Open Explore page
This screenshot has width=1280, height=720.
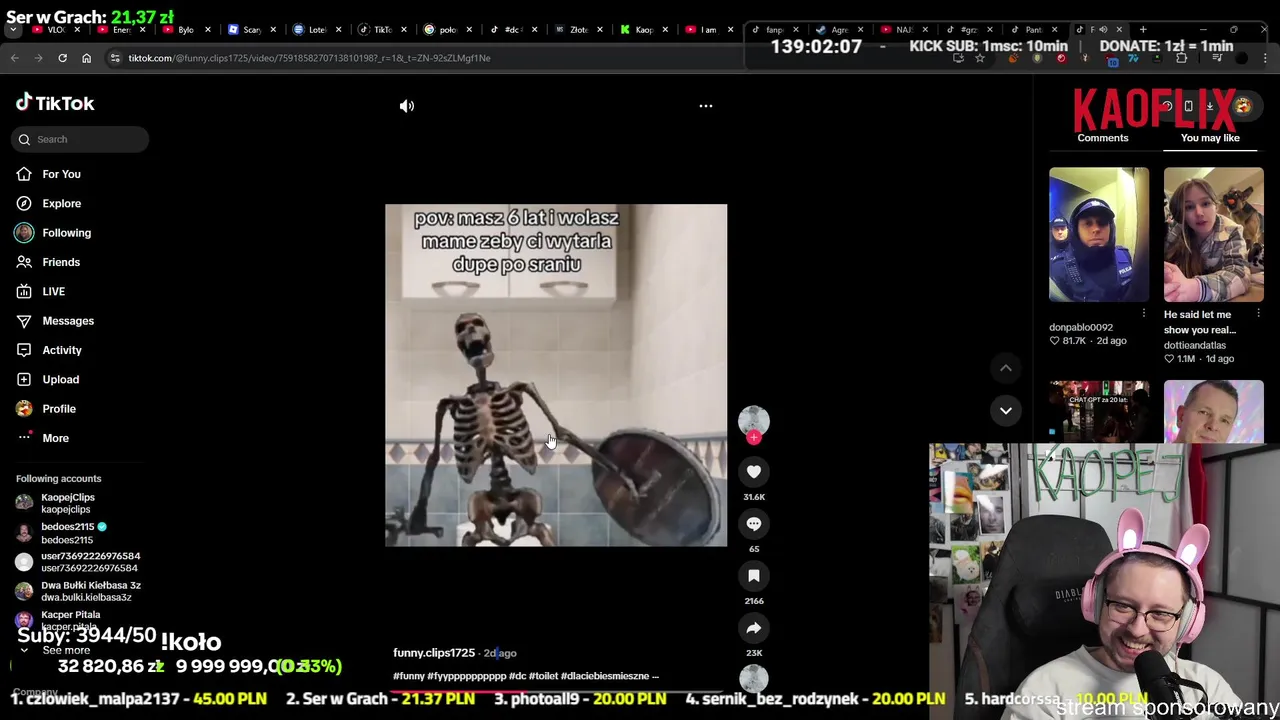(x=62, y=203)
